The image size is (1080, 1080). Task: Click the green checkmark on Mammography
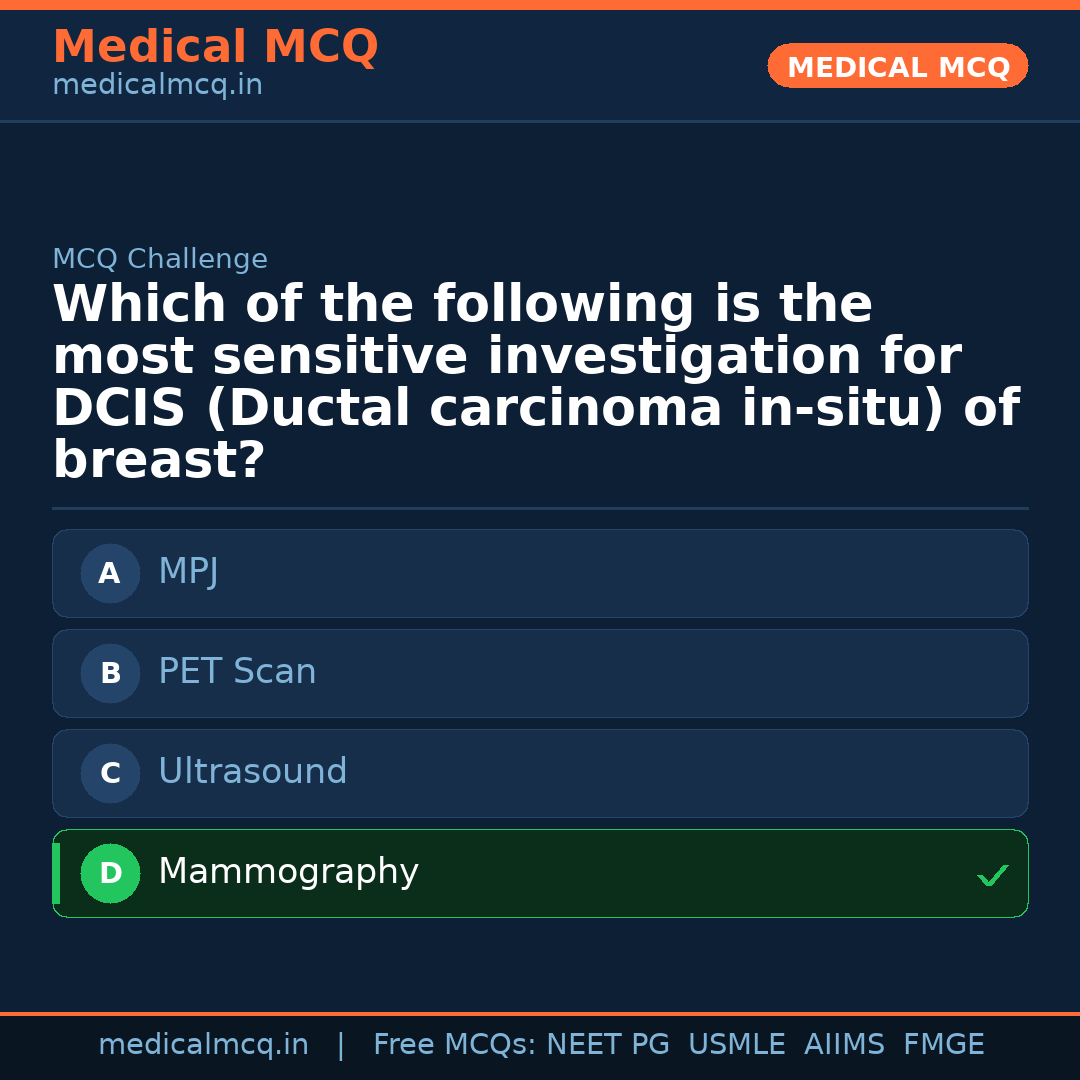pyautogui.click(x=992, y=876)
